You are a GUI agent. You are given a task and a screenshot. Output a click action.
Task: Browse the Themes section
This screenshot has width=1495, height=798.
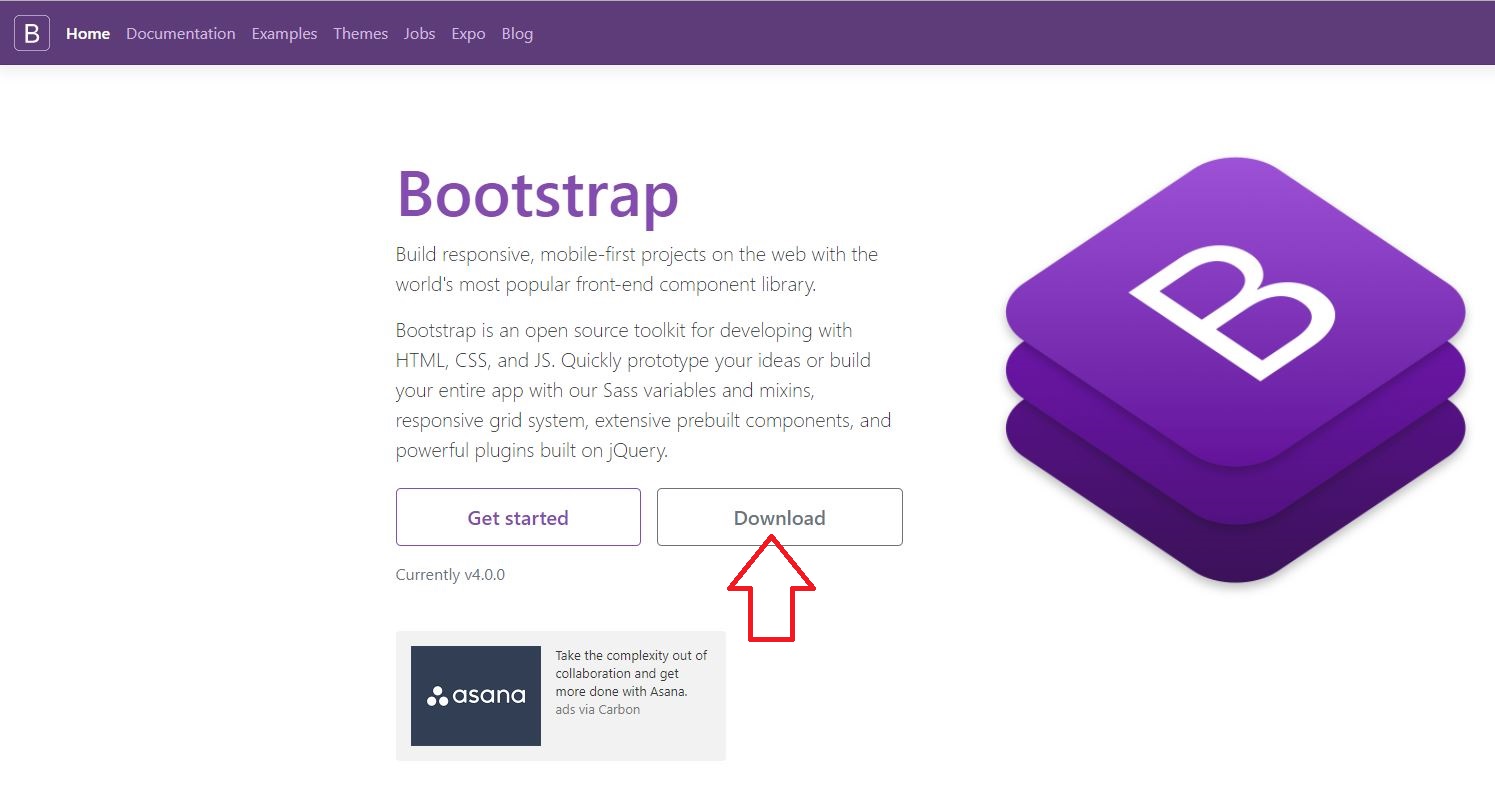[x=360, y=34]
